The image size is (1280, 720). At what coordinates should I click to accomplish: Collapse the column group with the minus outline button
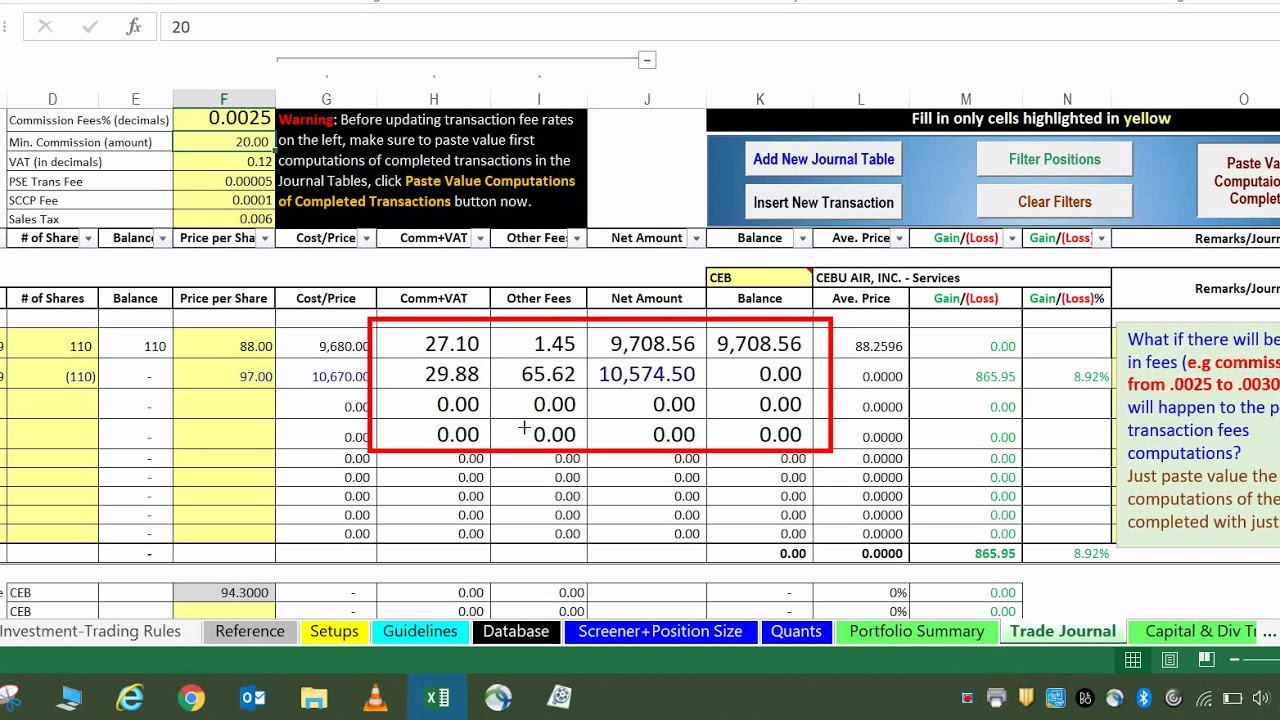click(647, 60)
